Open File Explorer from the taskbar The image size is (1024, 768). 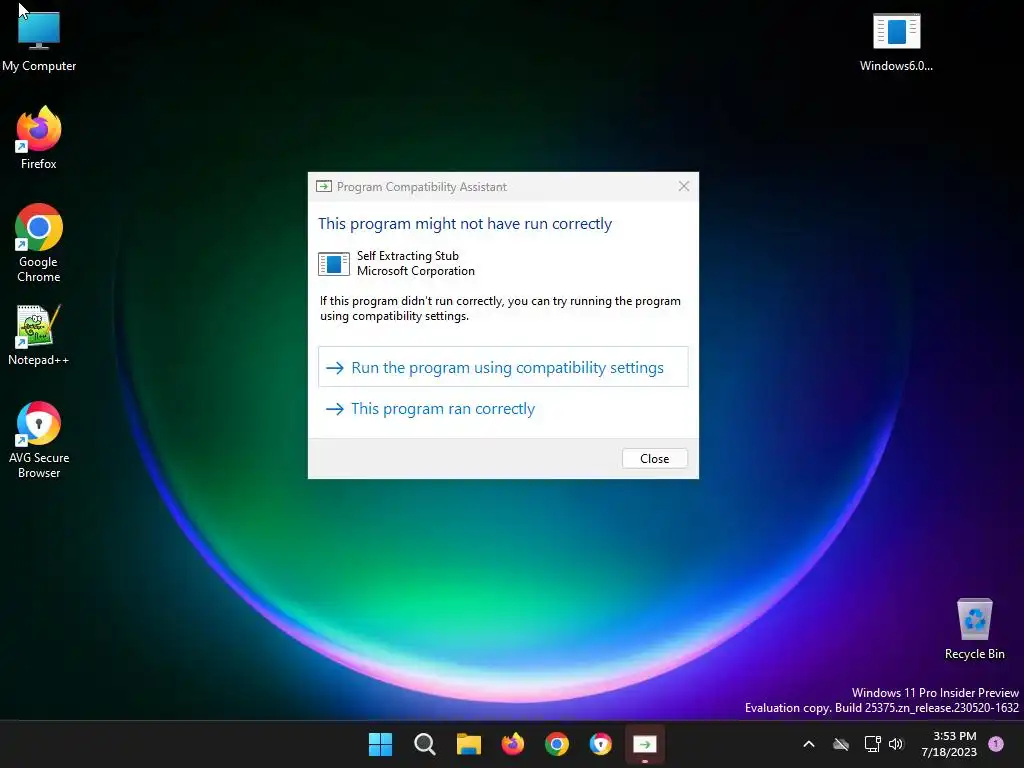pyautogui.click(x=468, y=744)
